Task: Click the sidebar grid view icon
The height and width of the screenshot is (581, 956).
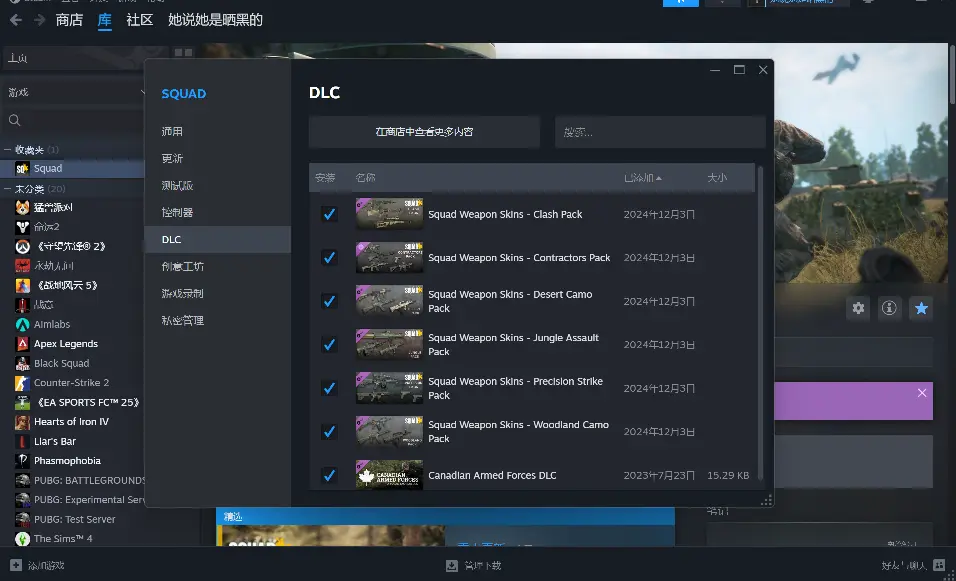Action: point(184,52)
